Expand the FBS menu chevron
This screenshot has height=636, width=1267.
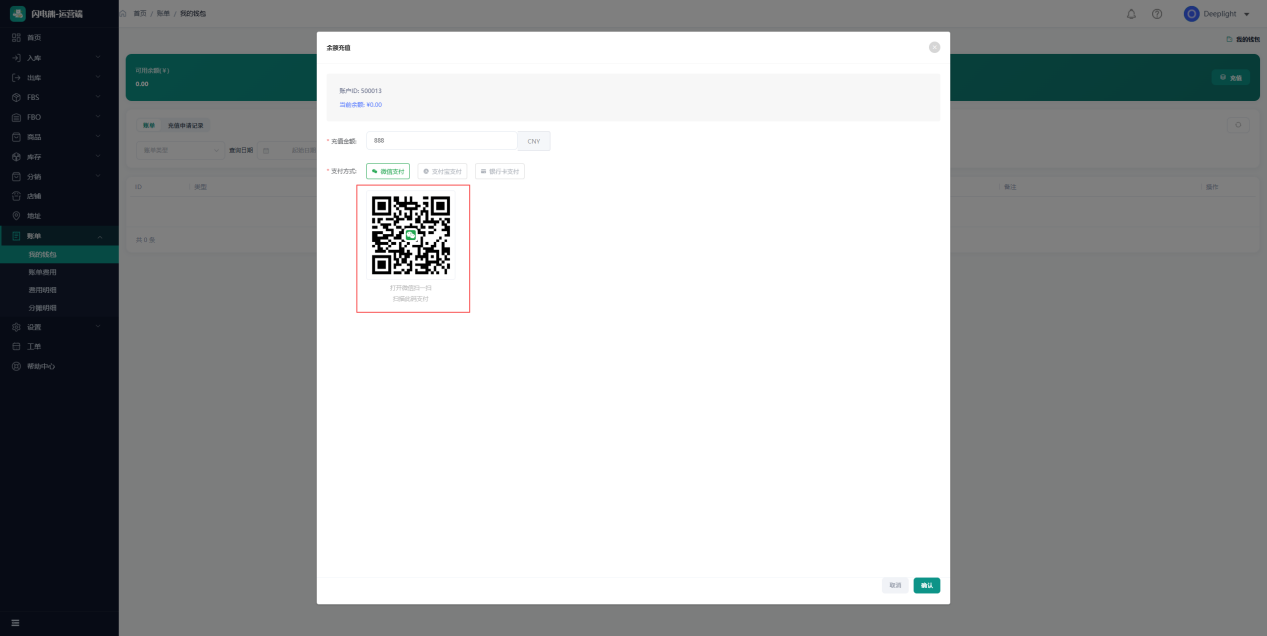coord(98,97)
